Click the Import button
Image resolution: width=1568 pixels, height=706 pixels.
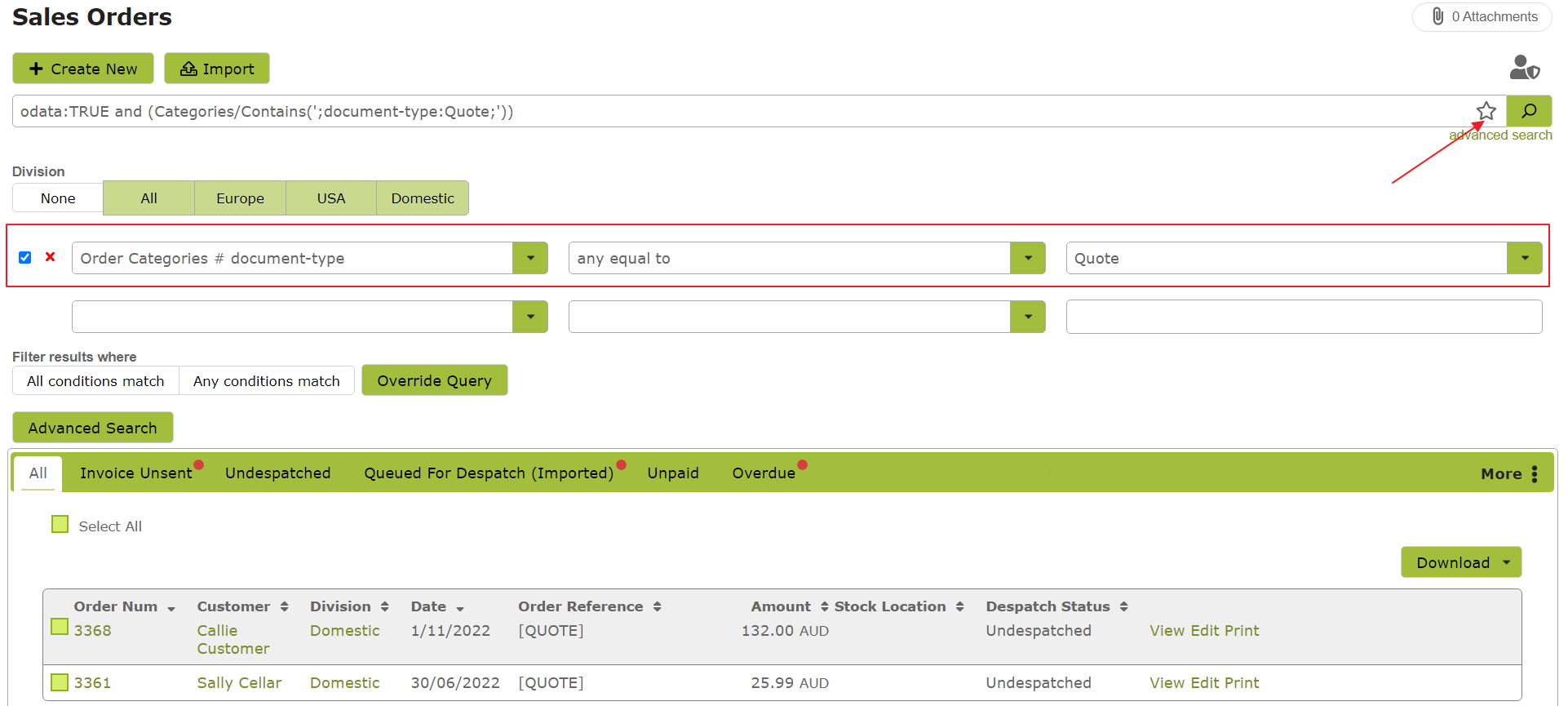[x=217, y=69]
